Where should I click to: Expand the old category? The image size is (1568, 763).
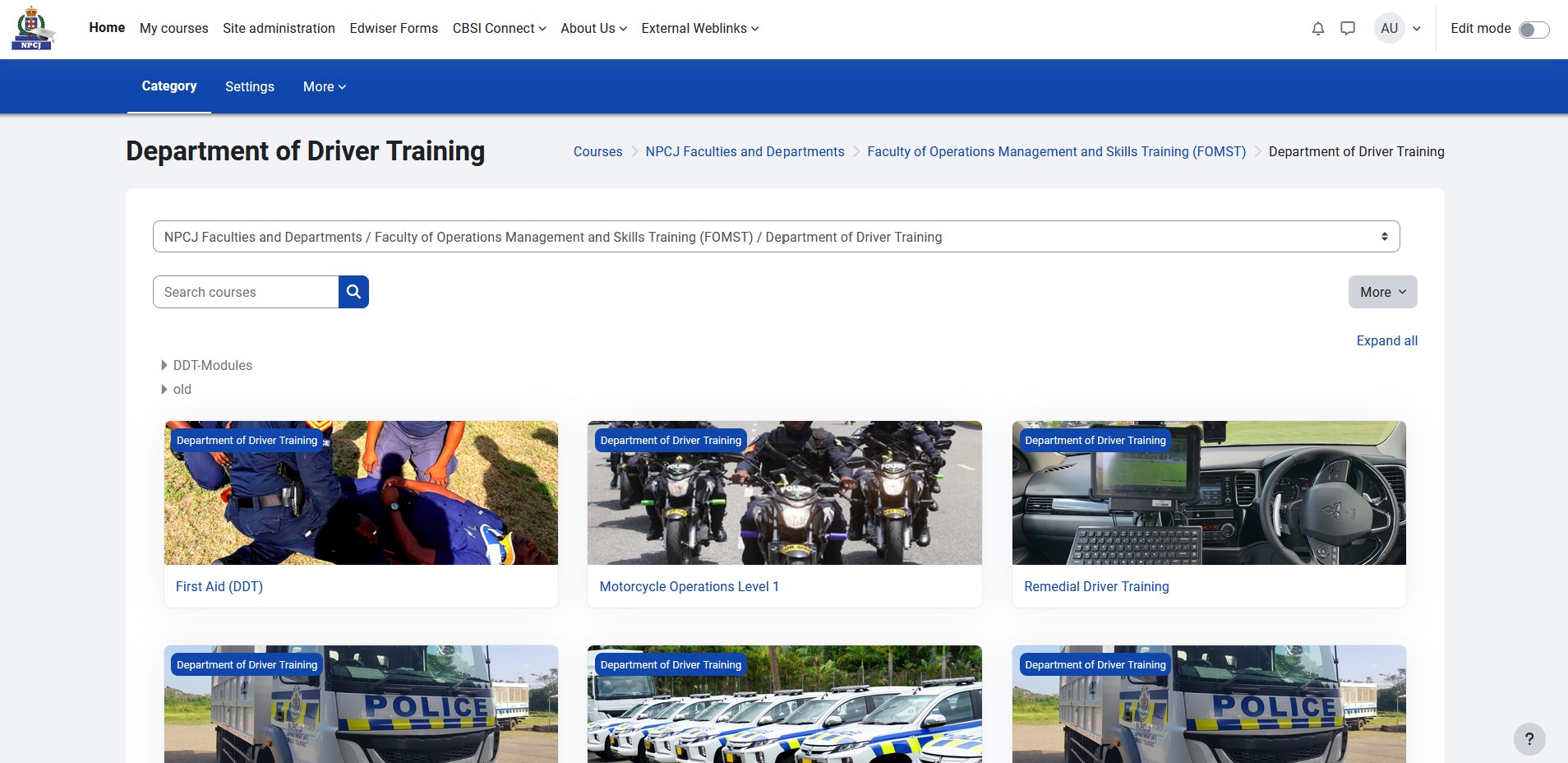tap(164, 389)
